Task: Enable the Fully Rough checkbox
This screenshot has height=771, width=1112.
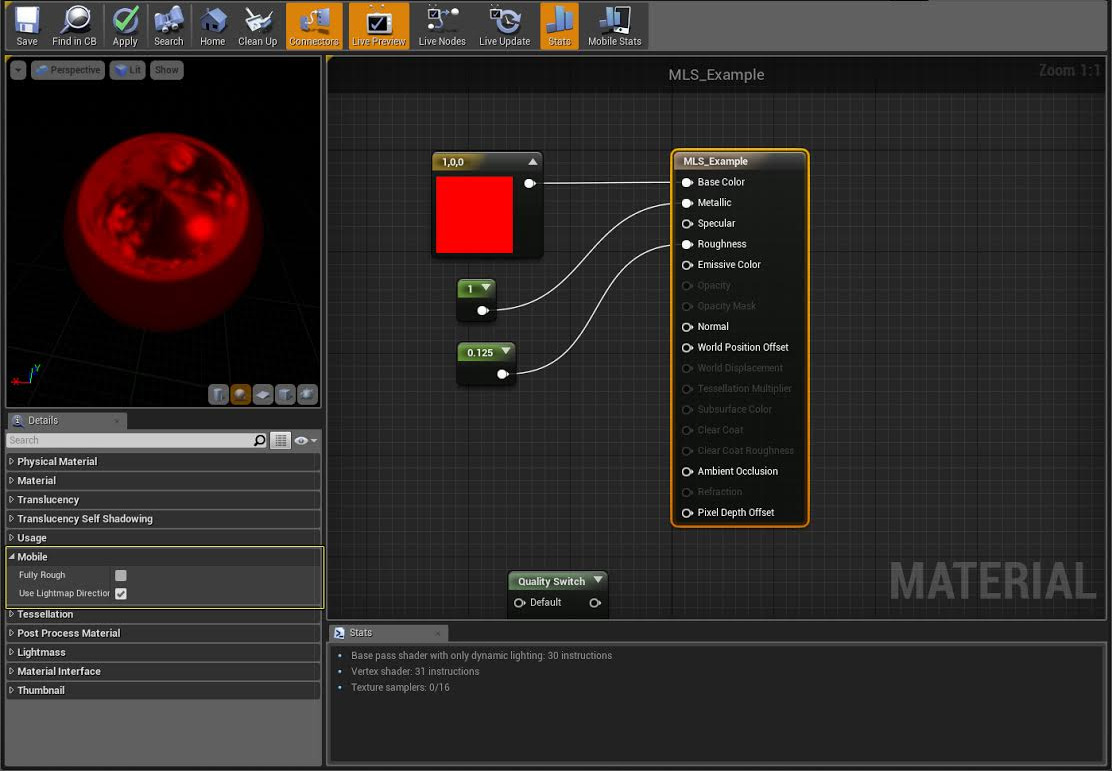Action: (121, 575)
